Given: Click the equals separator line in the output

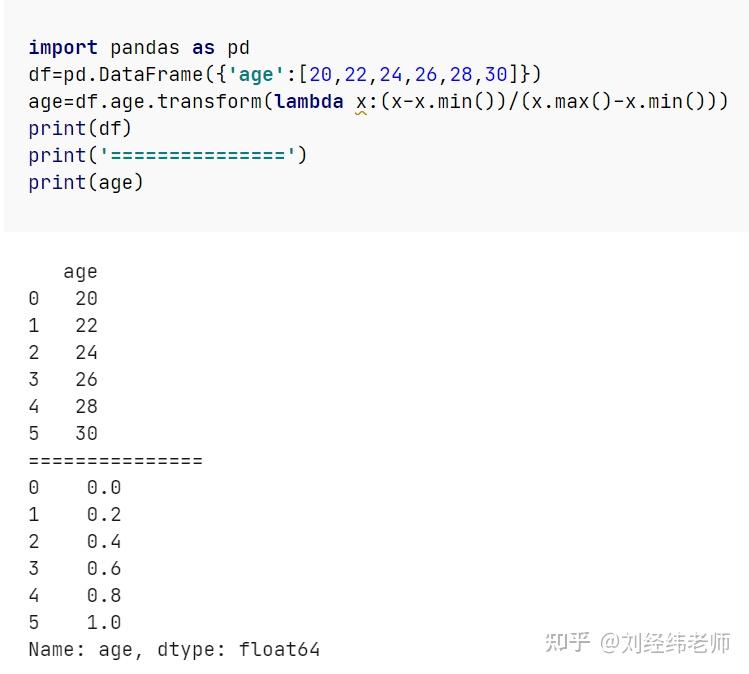Looking at the screenshot, I should [x=116, y=461].
